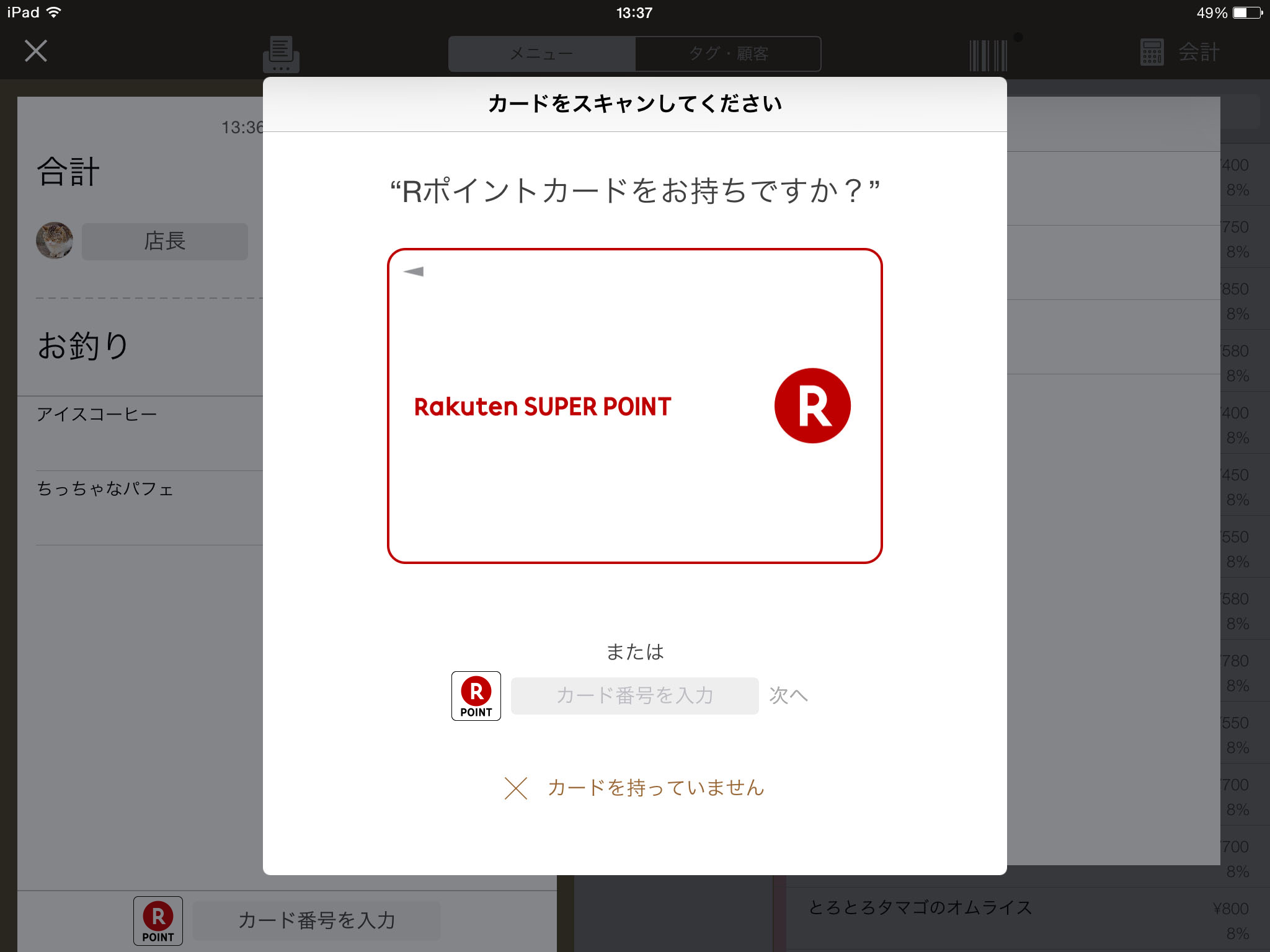Tap the カードをスキャンしてください dialog title
This screenshot has width=1270, height=952.
634,104
